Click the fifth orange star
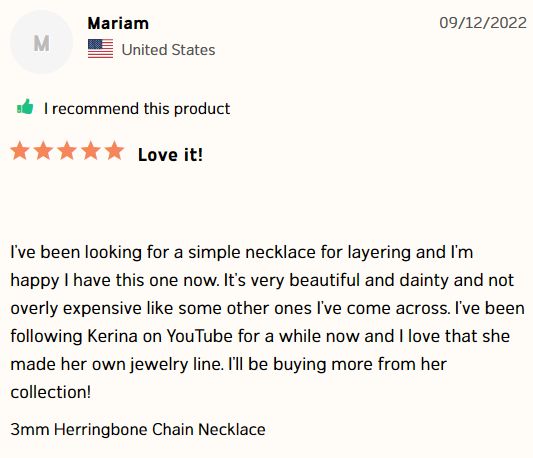This screenshot has height=458, width=533. (115, 151)
